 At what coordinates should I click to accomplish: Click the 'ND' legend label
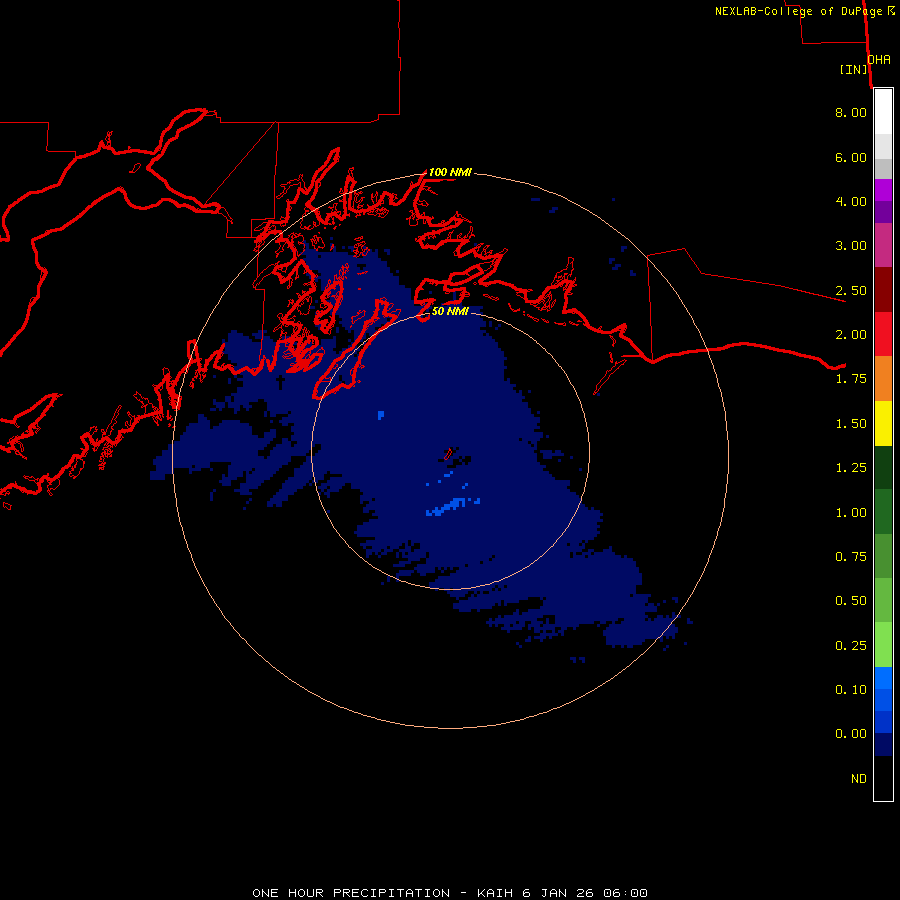coord(859,778)
